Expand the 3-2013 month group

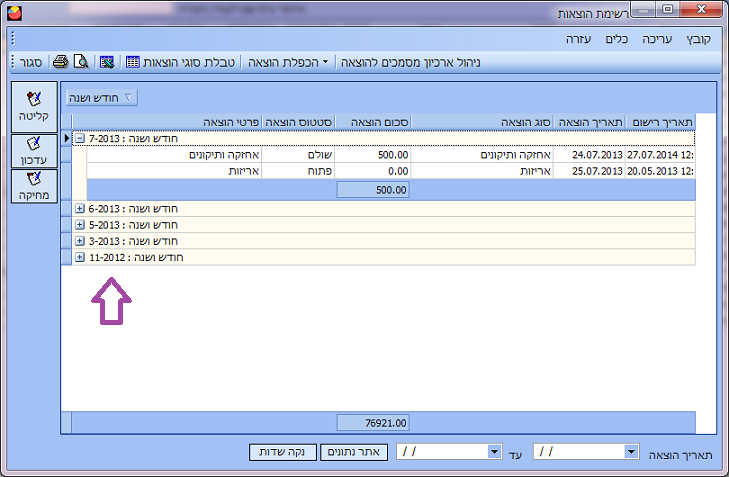80,241
